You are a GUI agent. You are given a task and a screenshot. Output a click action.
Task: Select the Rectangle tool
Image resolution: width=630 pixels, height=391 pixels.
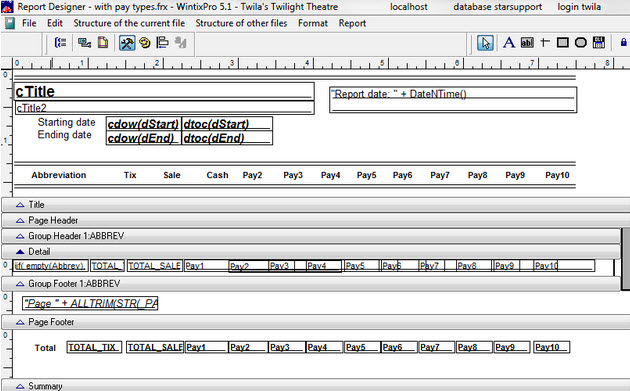click(x=562, y=43)
